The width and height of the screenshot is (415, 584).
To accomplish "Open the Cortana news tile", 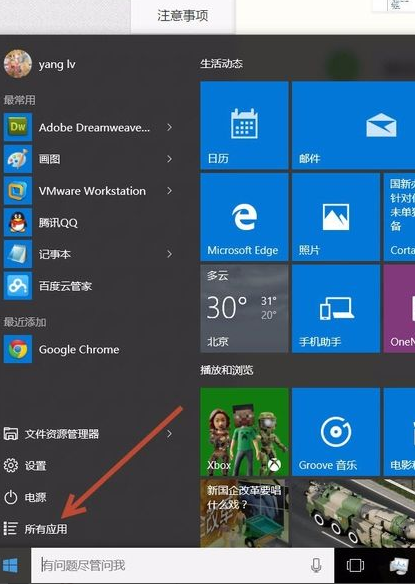I will click(399, 217).
